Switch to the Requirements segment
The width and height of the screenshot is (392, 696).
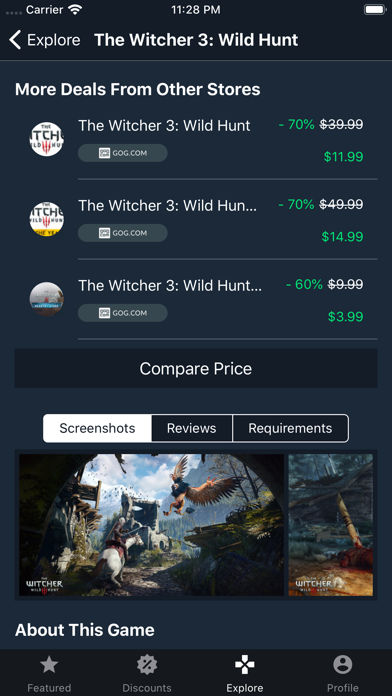click(290, 428)
